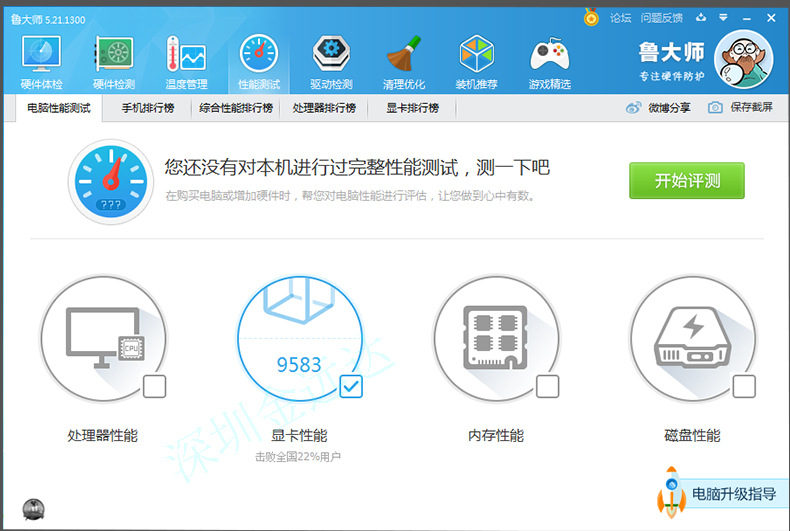Switch to 综合性能排行榜 tab
Viewport: 790px width, 531px height.
click(x=236, y=108)
